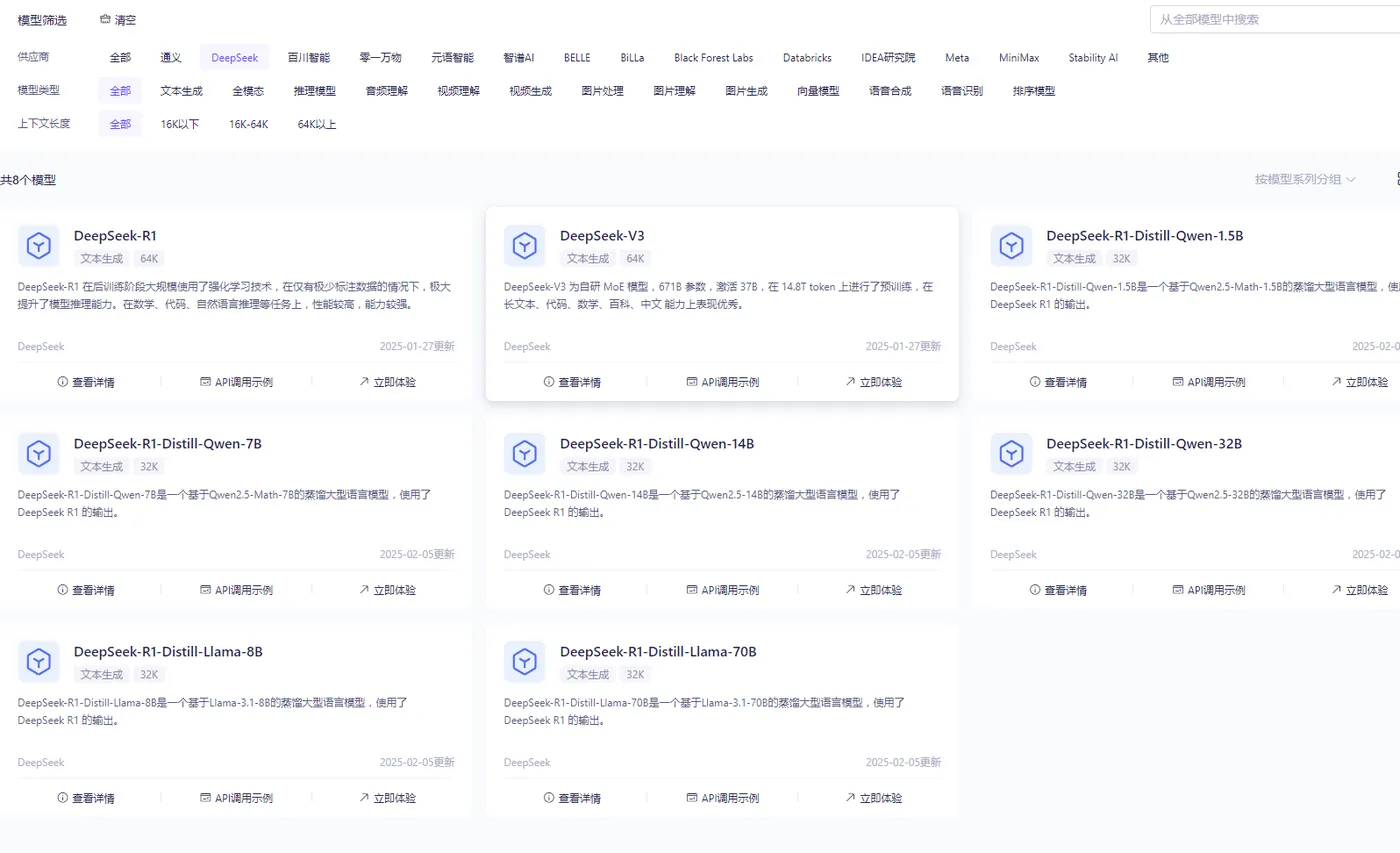1400x853 pixels.
Task: Choose 其他 supplier option
Action: 1158,58
